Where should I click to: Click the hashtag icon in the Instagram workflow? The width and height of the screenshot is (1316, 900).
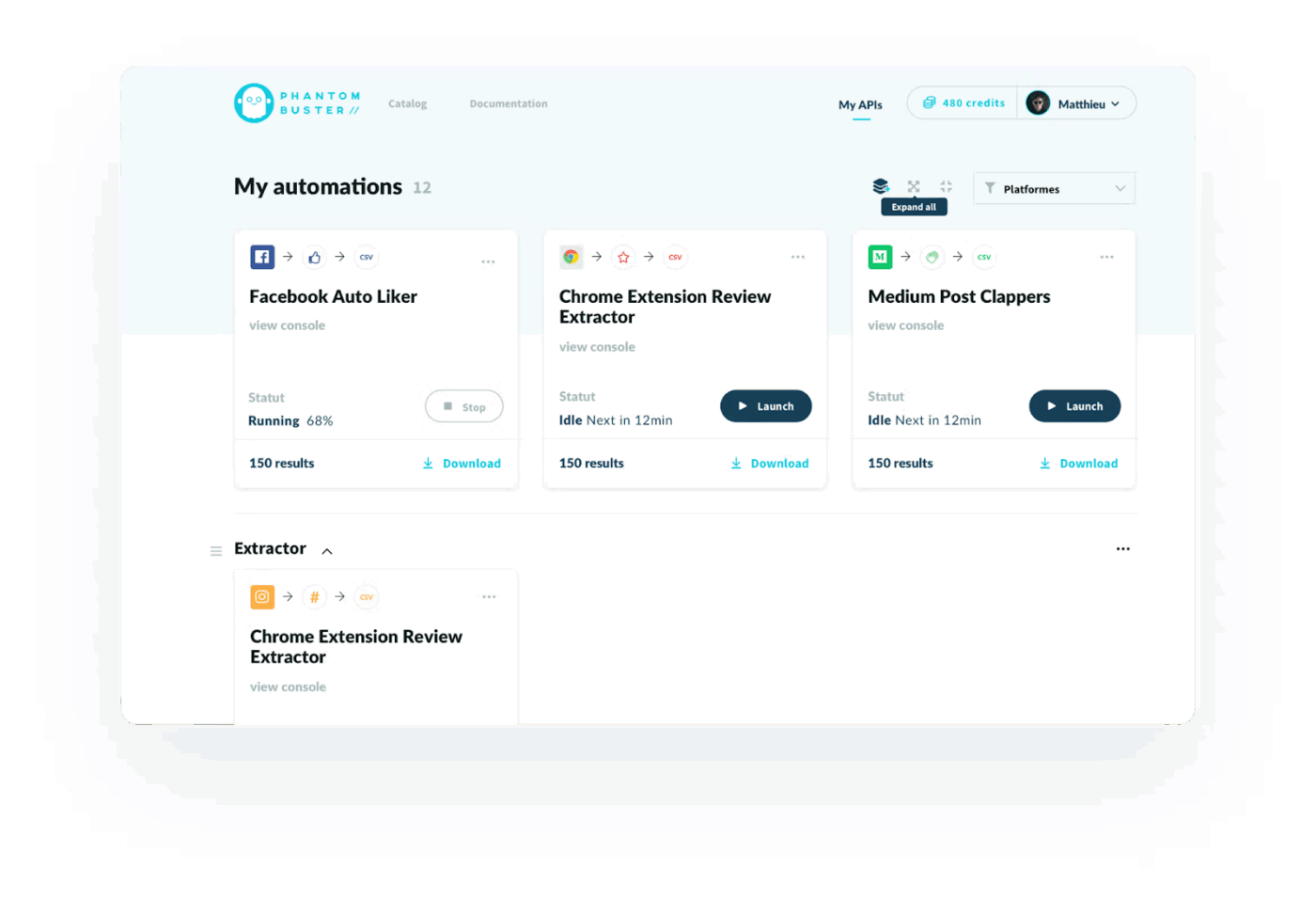[314, 596]
